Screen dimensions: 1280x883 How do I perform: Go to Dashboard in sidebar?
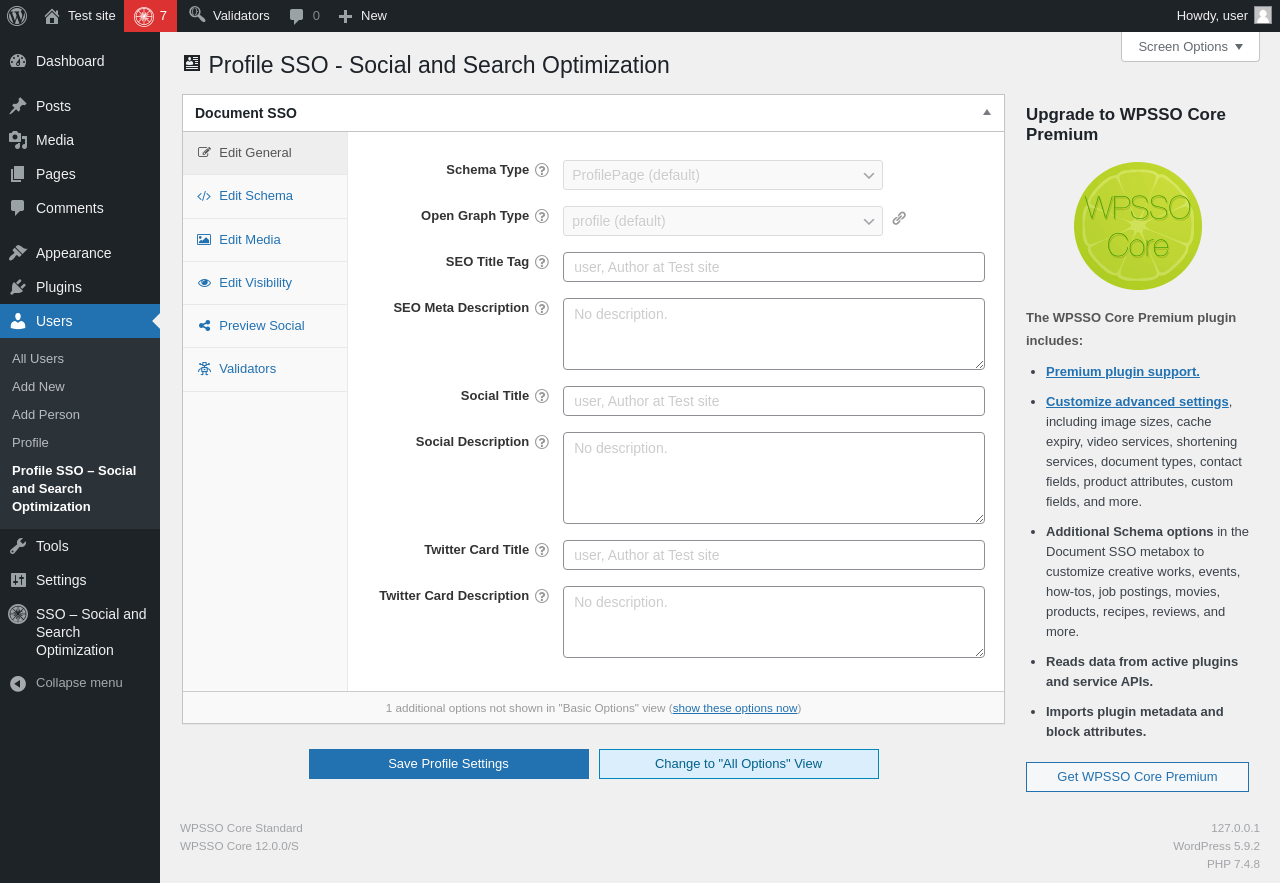coord(80,61)
